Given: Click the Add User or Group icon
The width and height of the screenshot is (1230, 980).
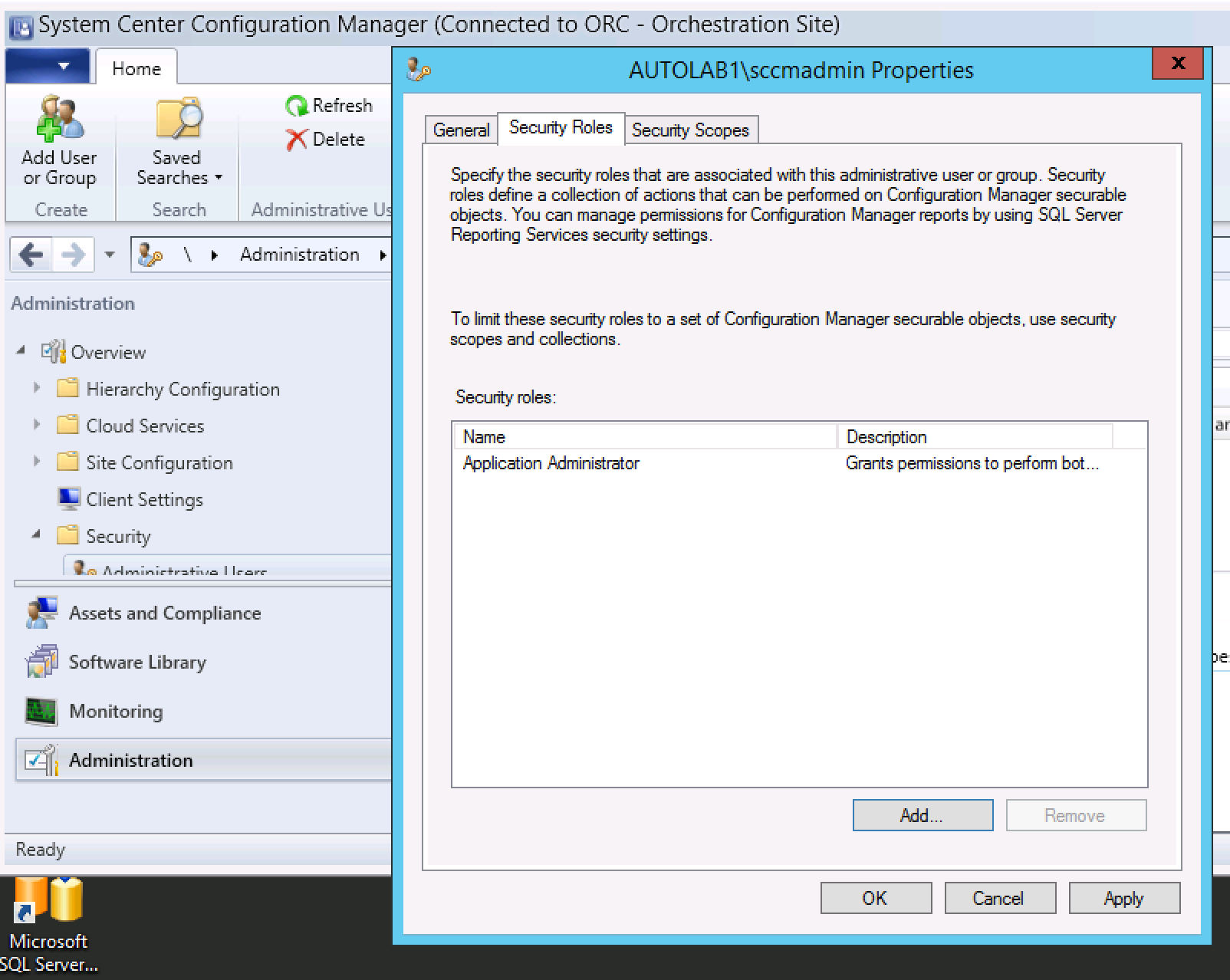Looking at the screenshot, I should tap(60, 120).
